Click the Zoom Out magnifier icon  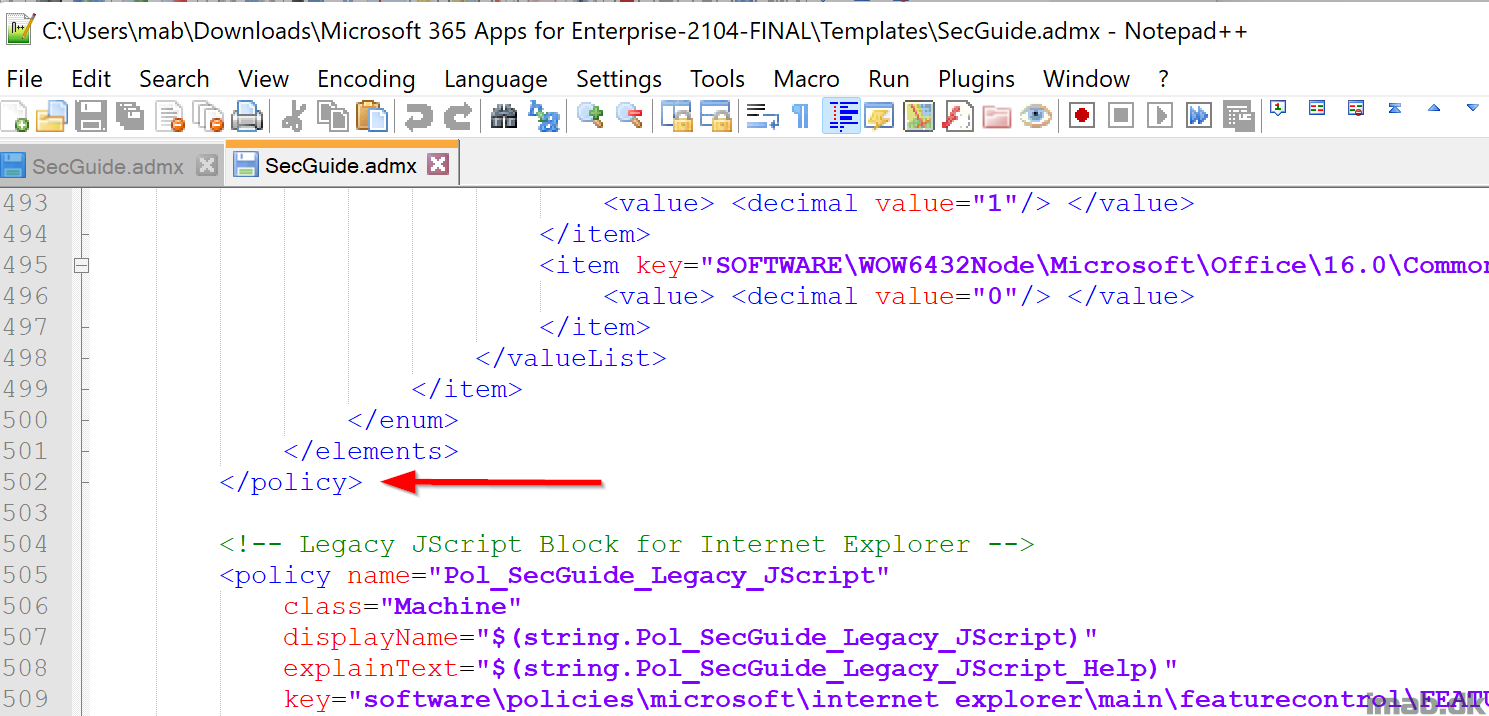click(629, 116)
